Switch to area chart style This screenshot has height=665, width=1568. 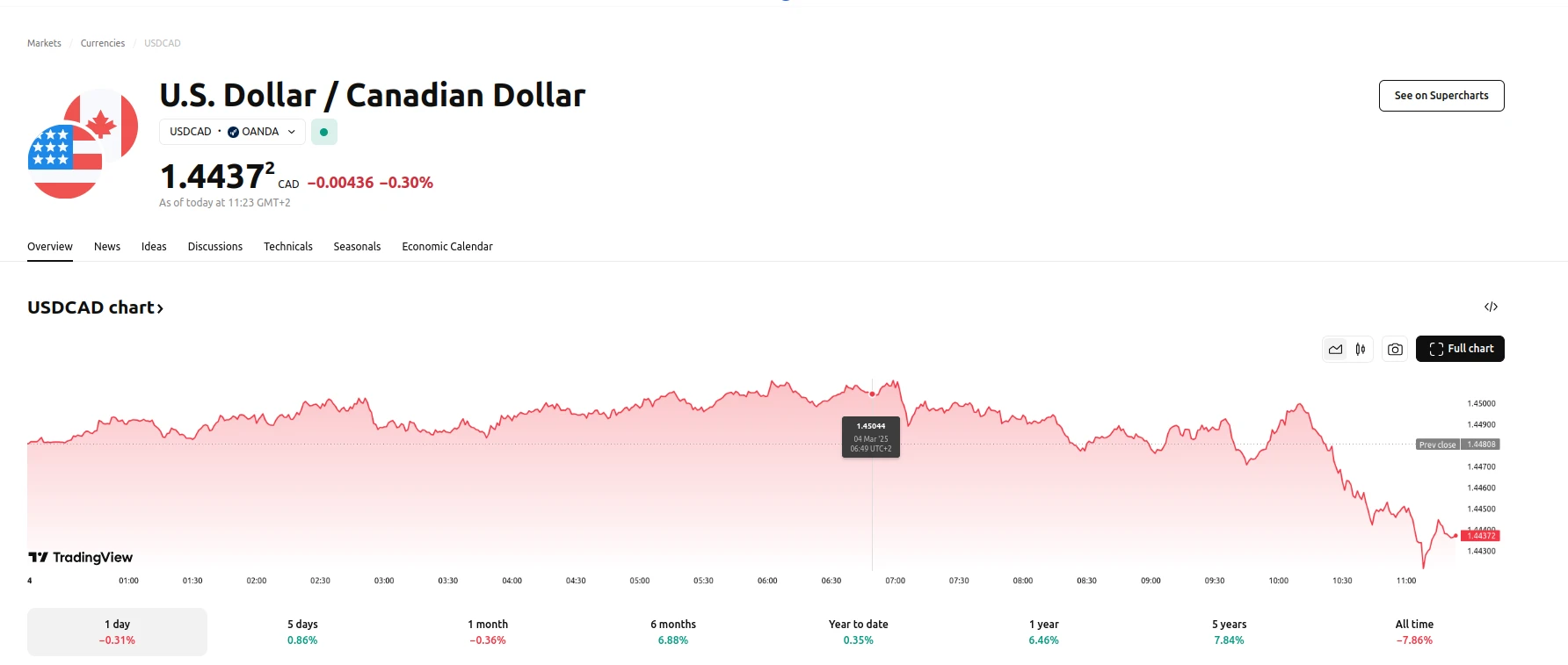[x=1335, y=350]
